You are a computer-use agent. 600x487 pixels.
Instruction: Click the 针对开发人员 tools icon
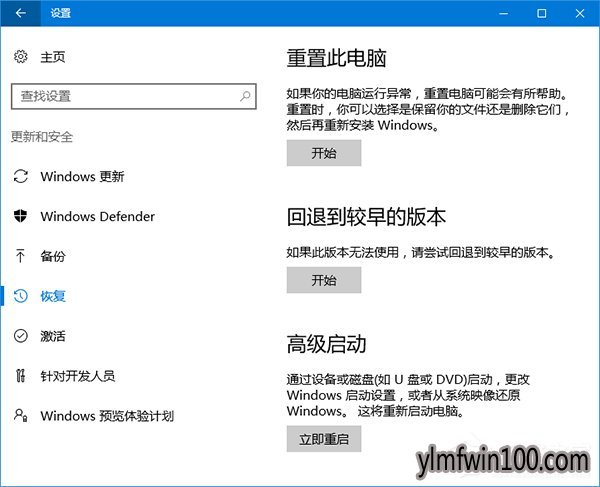(x=20, y=376)
